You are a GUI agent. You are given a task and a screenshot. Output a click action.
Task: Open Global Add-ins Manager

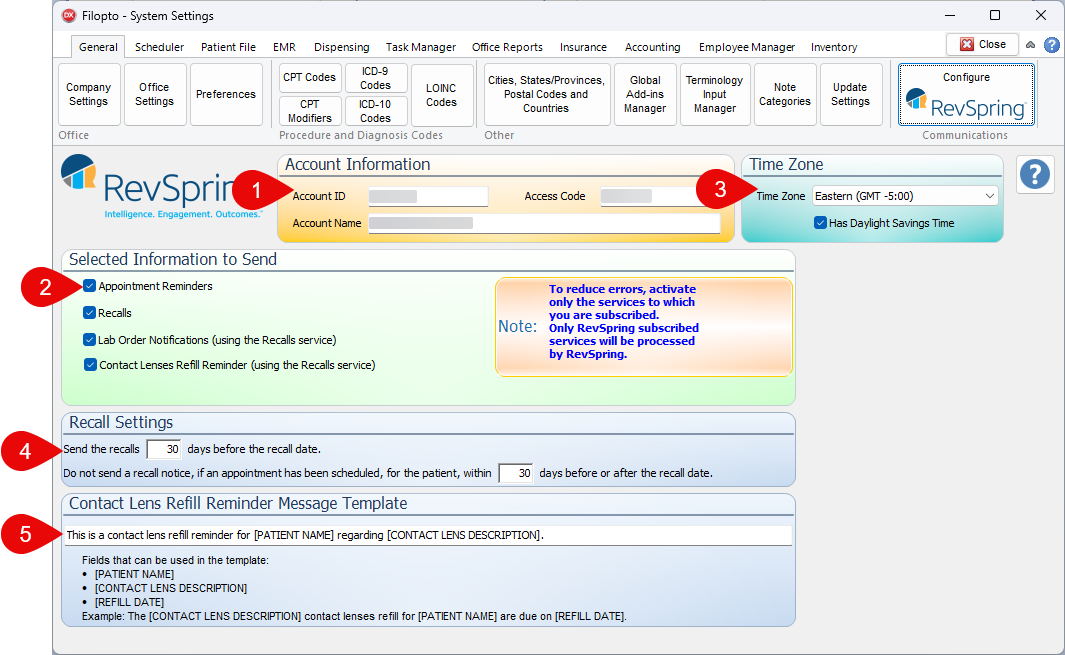click(645, 94)
